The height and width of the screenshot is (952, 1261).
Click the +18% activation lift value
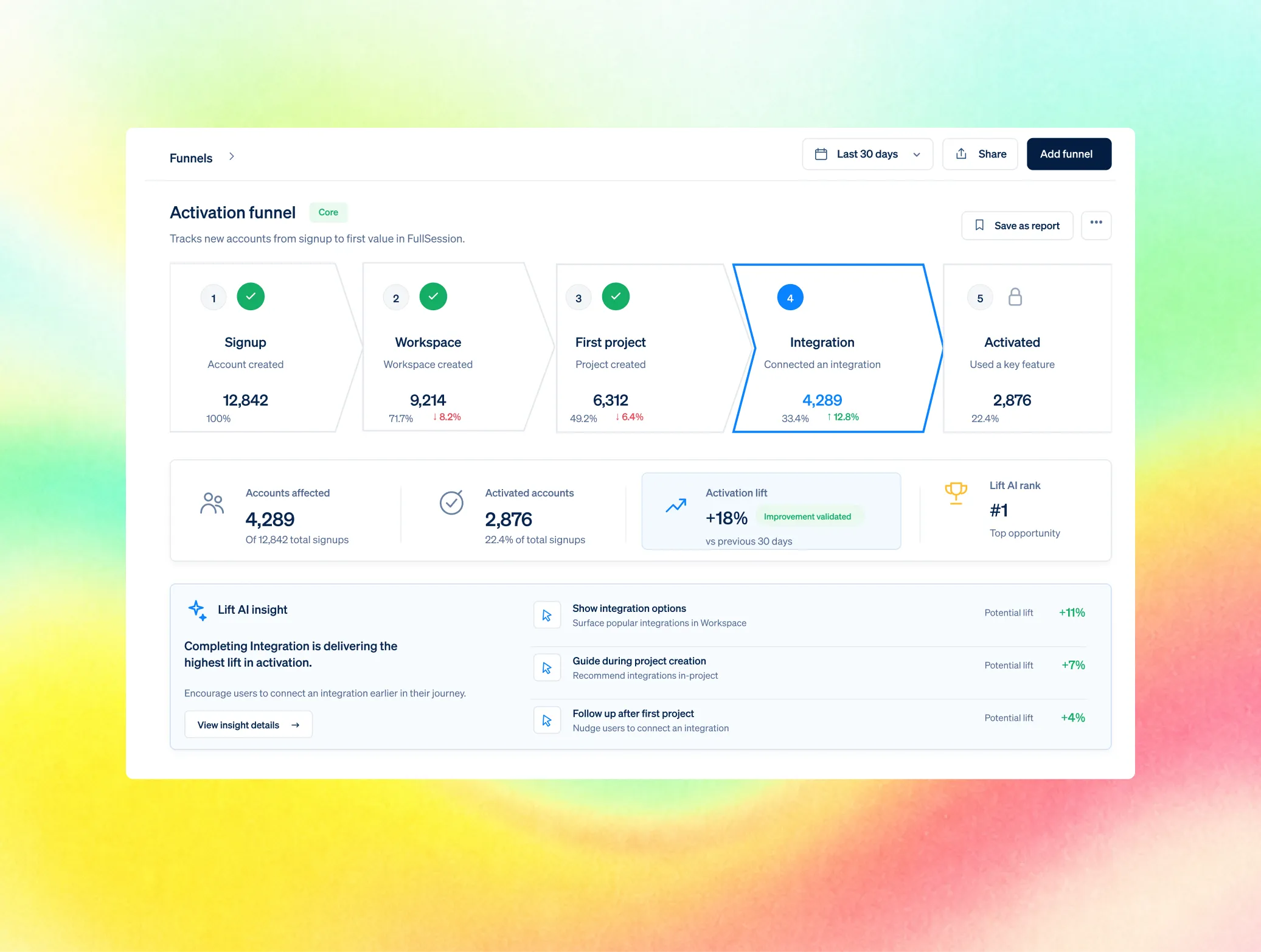click(x=726, y=518)
